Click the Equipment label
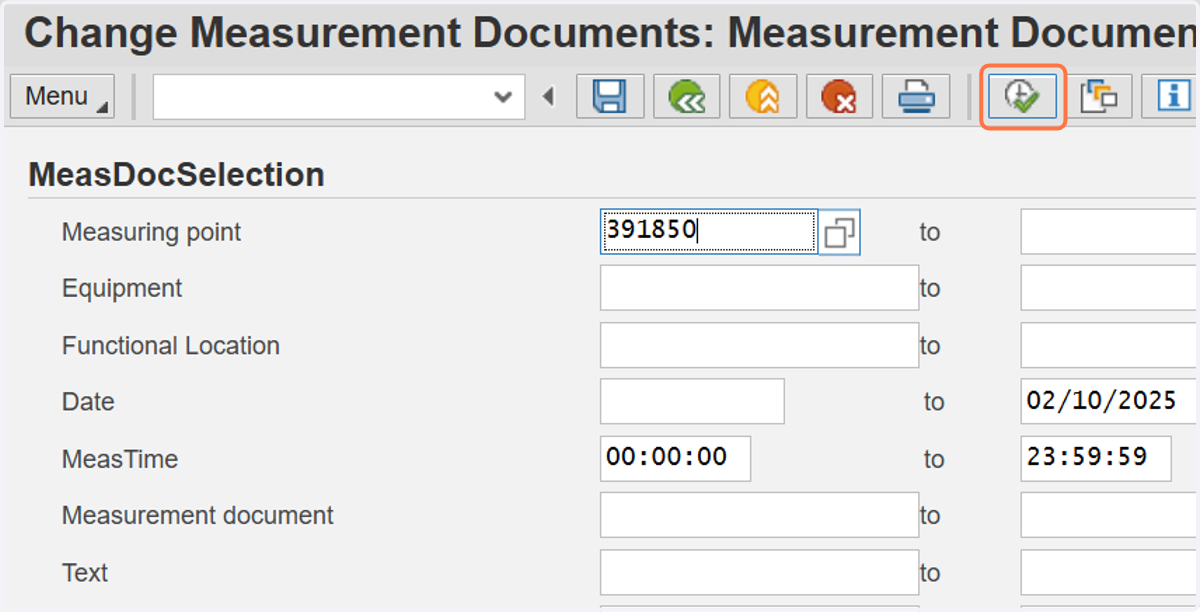This screenshot has width=1200, height=612. coord(122,288)
